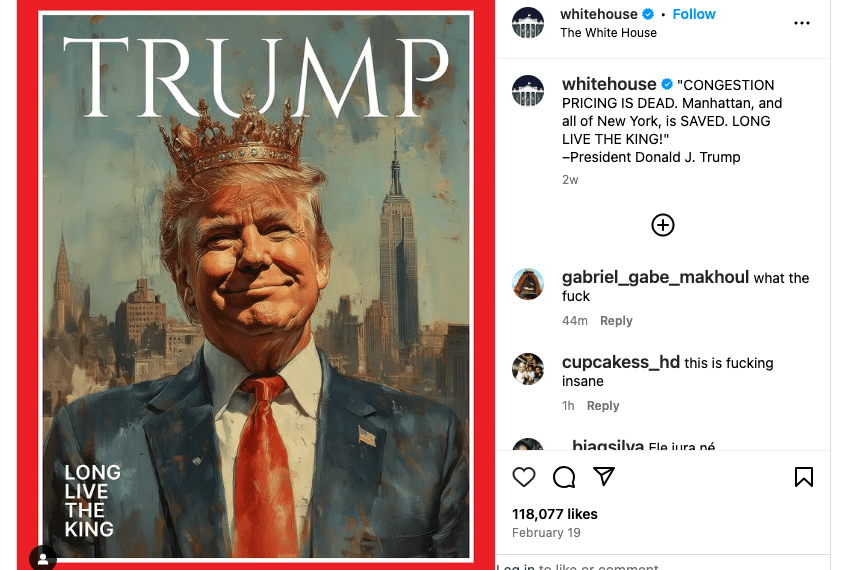This screenshot has height=570, width=843.
Task: Open cupcakess_hd username link
Action: coord(620,362)
